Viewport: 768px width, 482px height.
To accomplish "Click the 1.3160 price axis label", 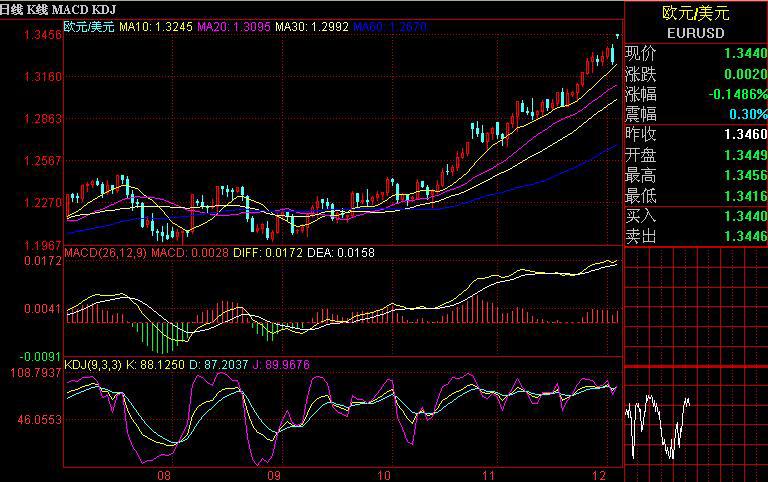I will tap(43, 77).
